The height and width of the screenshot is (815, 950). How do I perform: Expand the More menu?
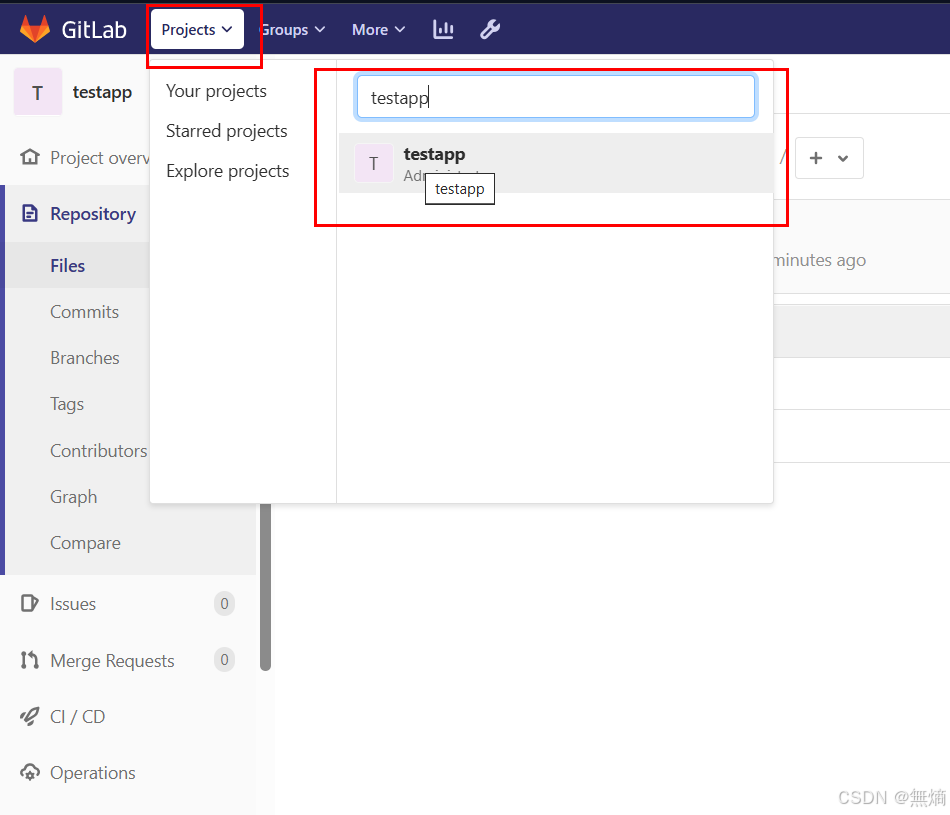(378, 30)
